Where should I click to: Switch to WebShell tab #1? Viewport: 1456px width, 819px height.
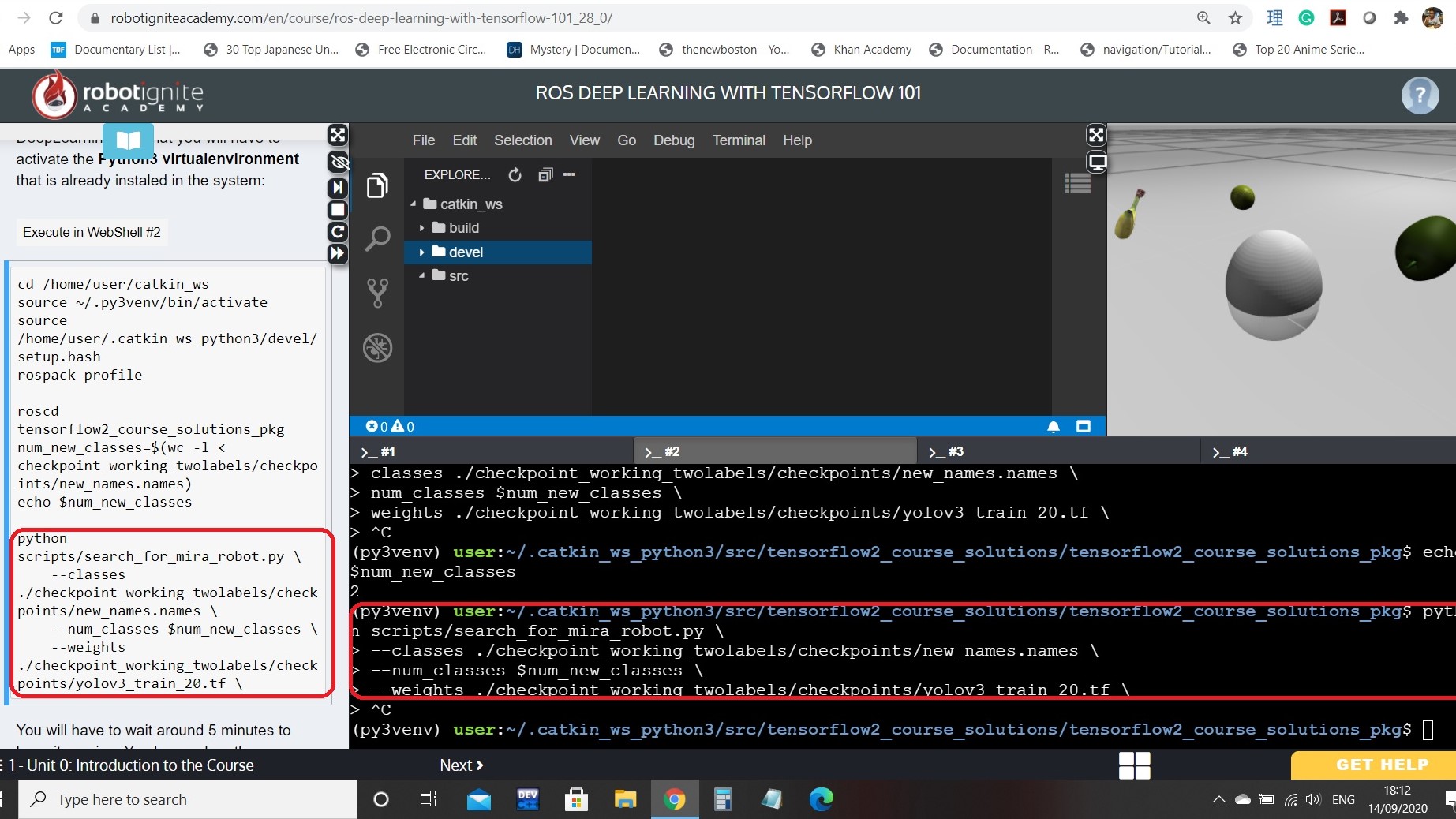[491, 451]
